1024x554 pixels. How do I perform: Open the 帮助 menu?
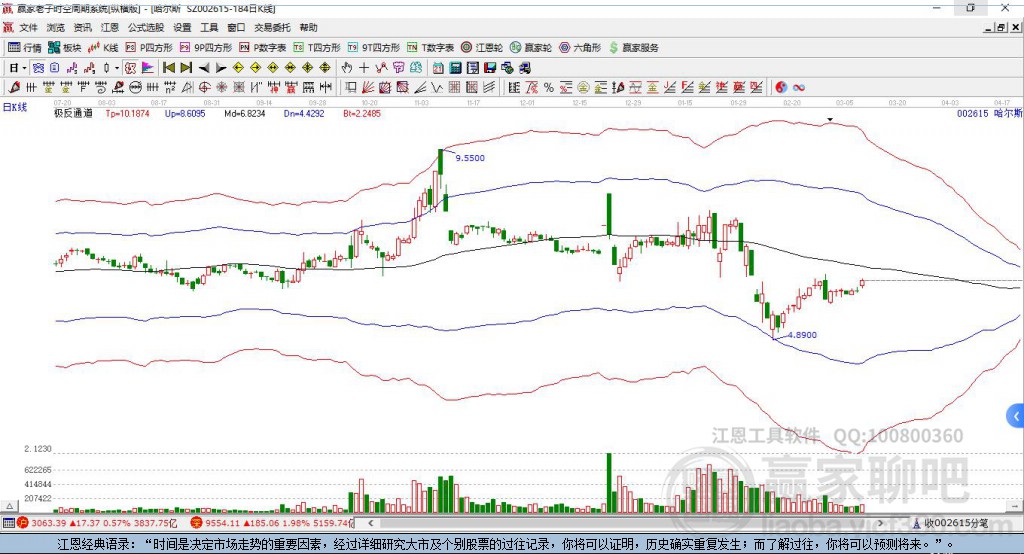(308, 27)
